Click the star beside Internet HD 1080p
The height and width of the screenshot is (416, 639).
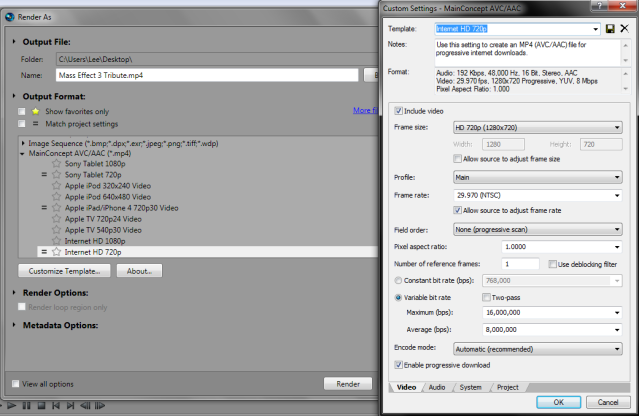click(x=57, y=241)
